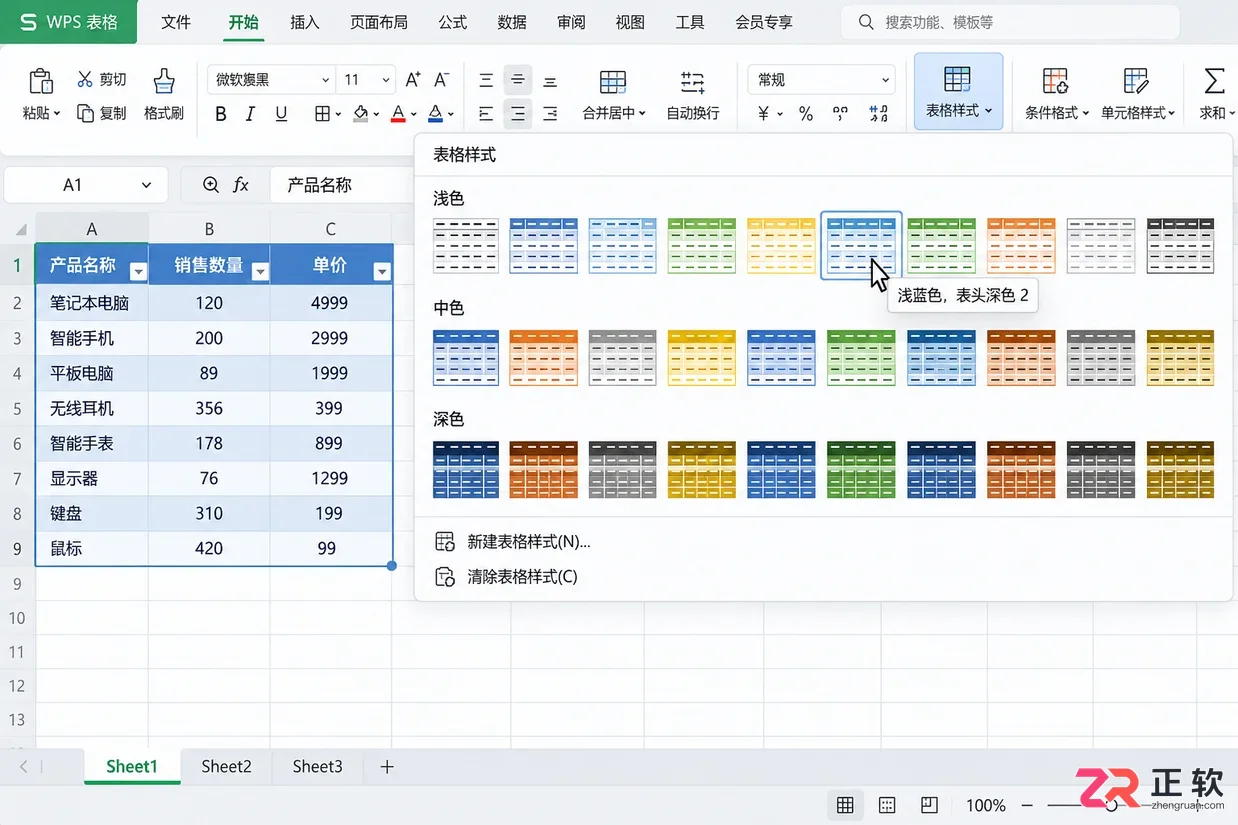Select cell containing 无线耳机
Screen dimensions: 1238x825
[x=92, y=408]
